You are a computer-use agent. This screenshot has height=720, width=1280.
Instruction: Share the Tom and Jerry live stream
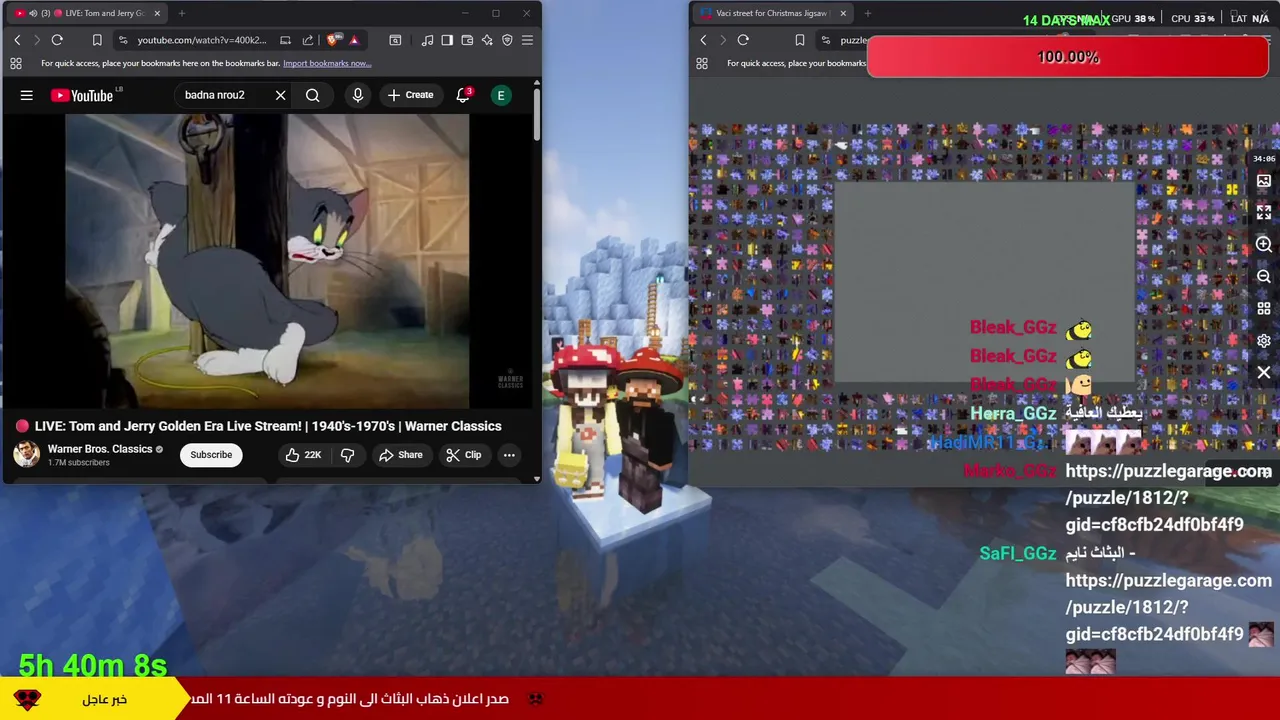[x=400, y=455]
